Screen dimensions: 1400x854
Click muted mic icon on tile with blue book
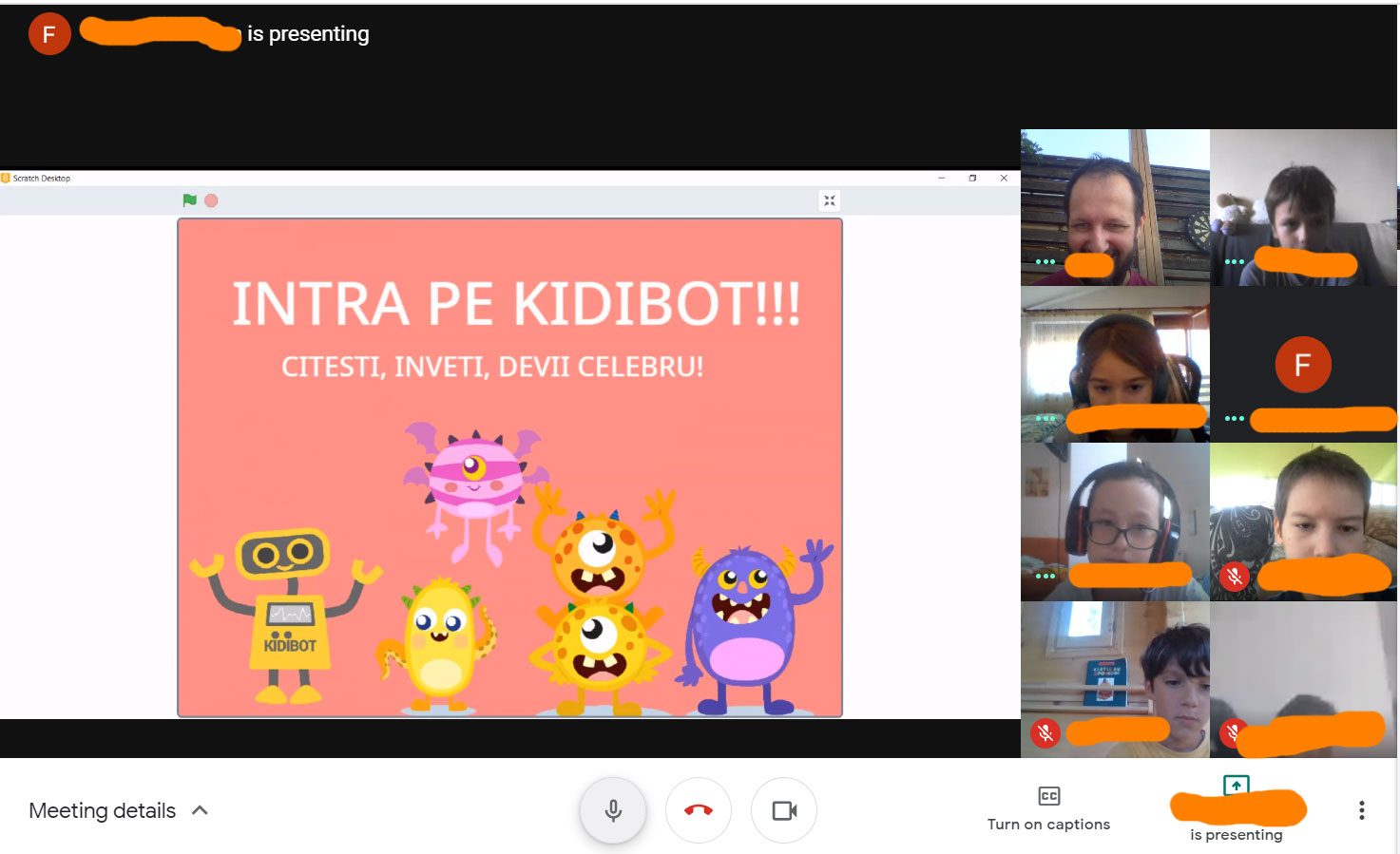(x=1045, y=732)
